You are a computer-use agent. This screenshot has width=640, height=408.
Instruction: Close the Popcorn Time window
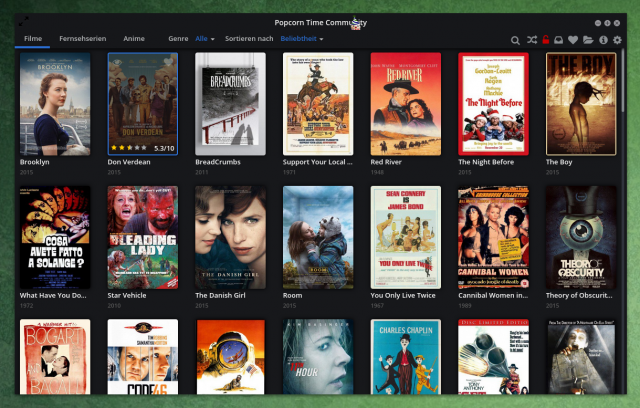point(617,23)
